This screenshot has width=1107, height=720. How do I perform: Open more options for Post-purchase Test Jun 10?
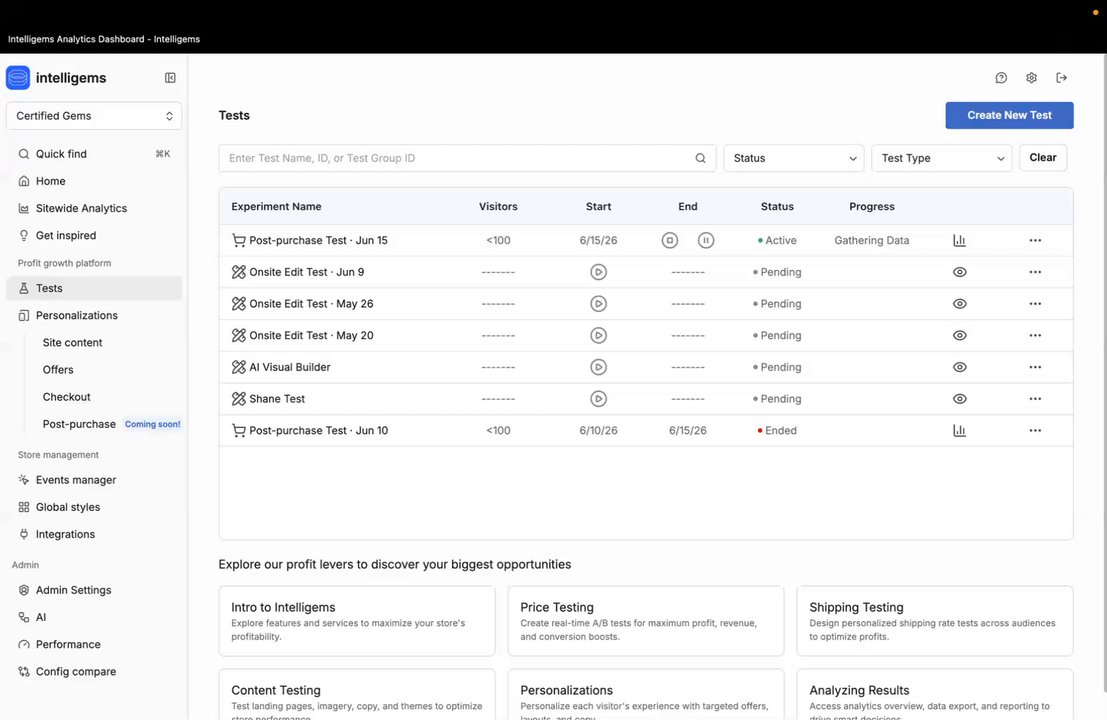[1035, 431]
